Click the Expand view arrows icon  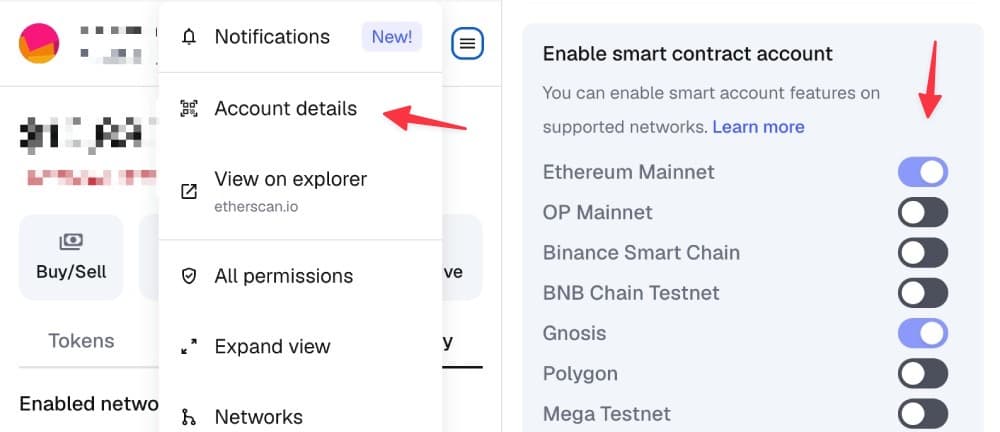pyautogui.click(x=189, y=347)
